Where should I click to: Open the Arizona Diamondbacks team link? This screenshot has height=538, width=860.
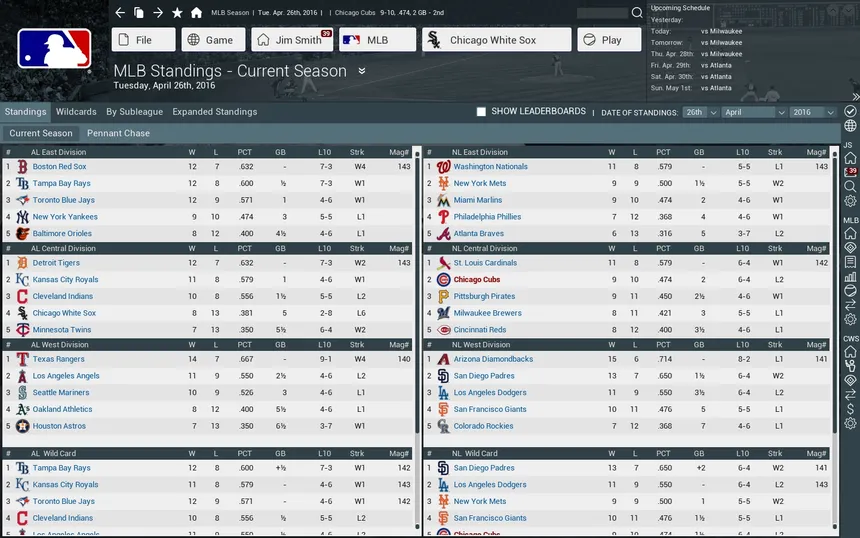click(493, 359)
